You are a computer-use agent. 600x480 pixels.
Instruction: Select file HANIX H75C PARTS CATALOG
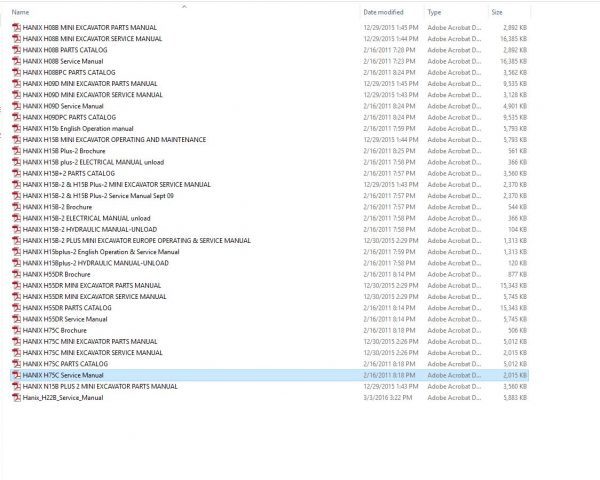[x=269, y=364]
